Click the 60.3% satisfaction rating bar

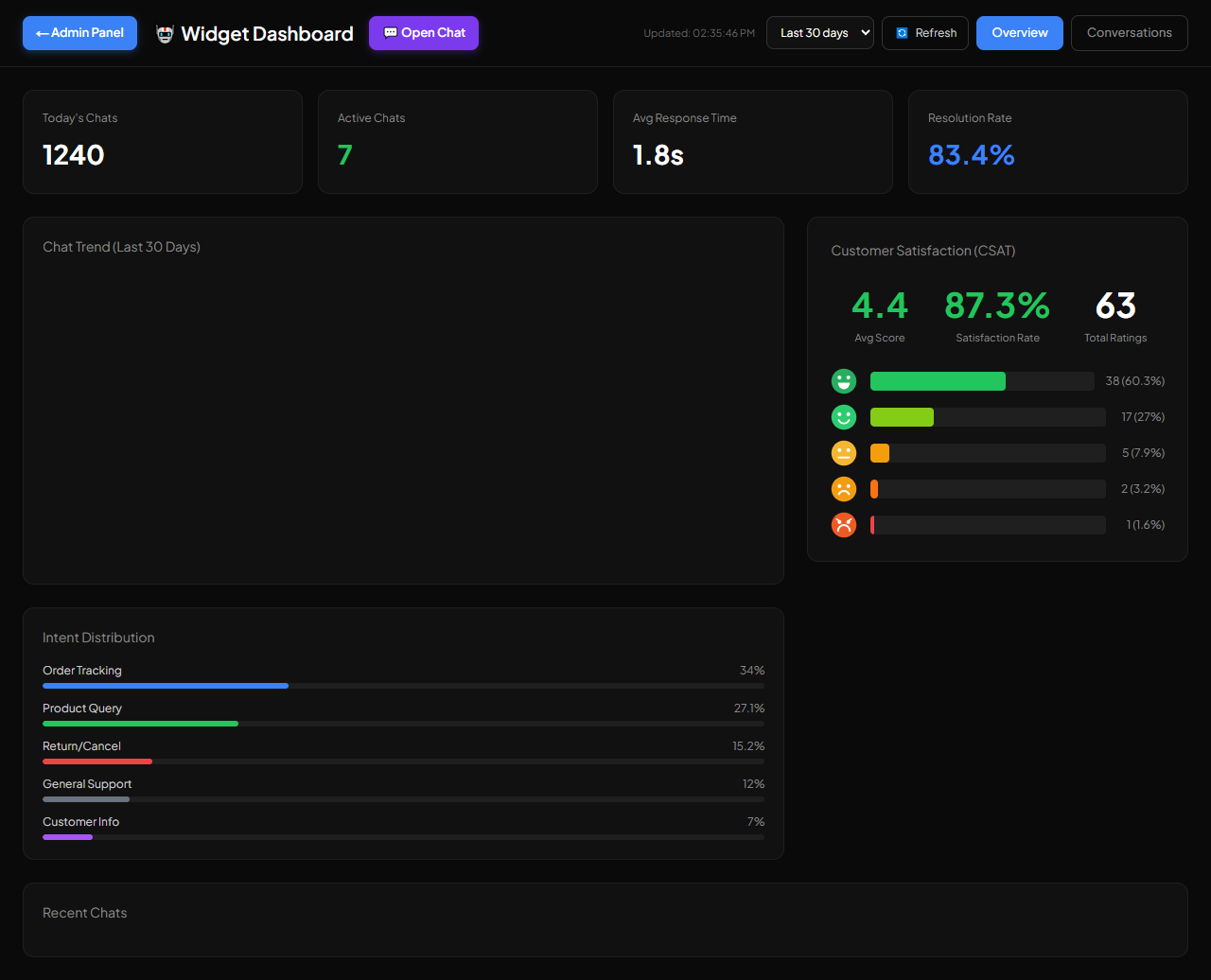[x=982, y=381]
